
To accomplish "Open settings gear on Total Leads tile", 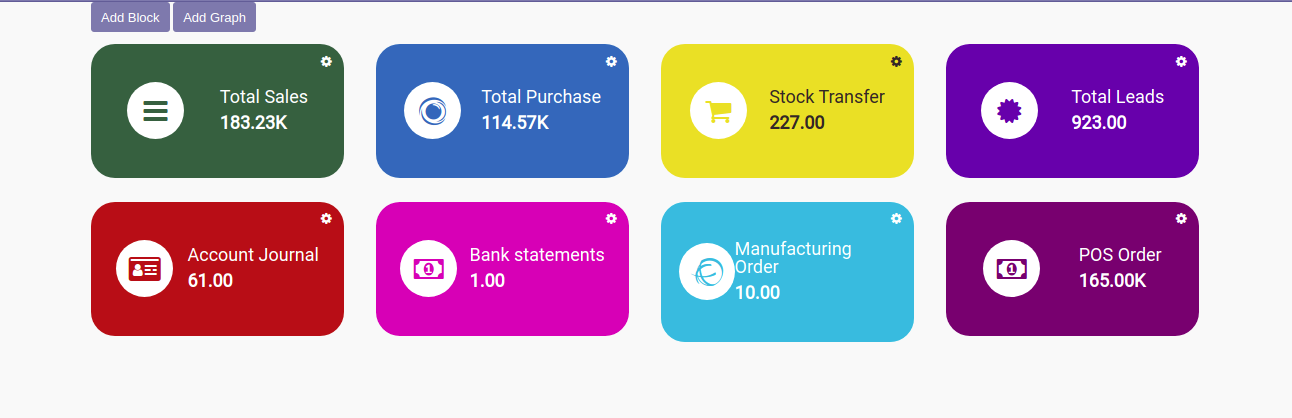I will click(1181, 61).
